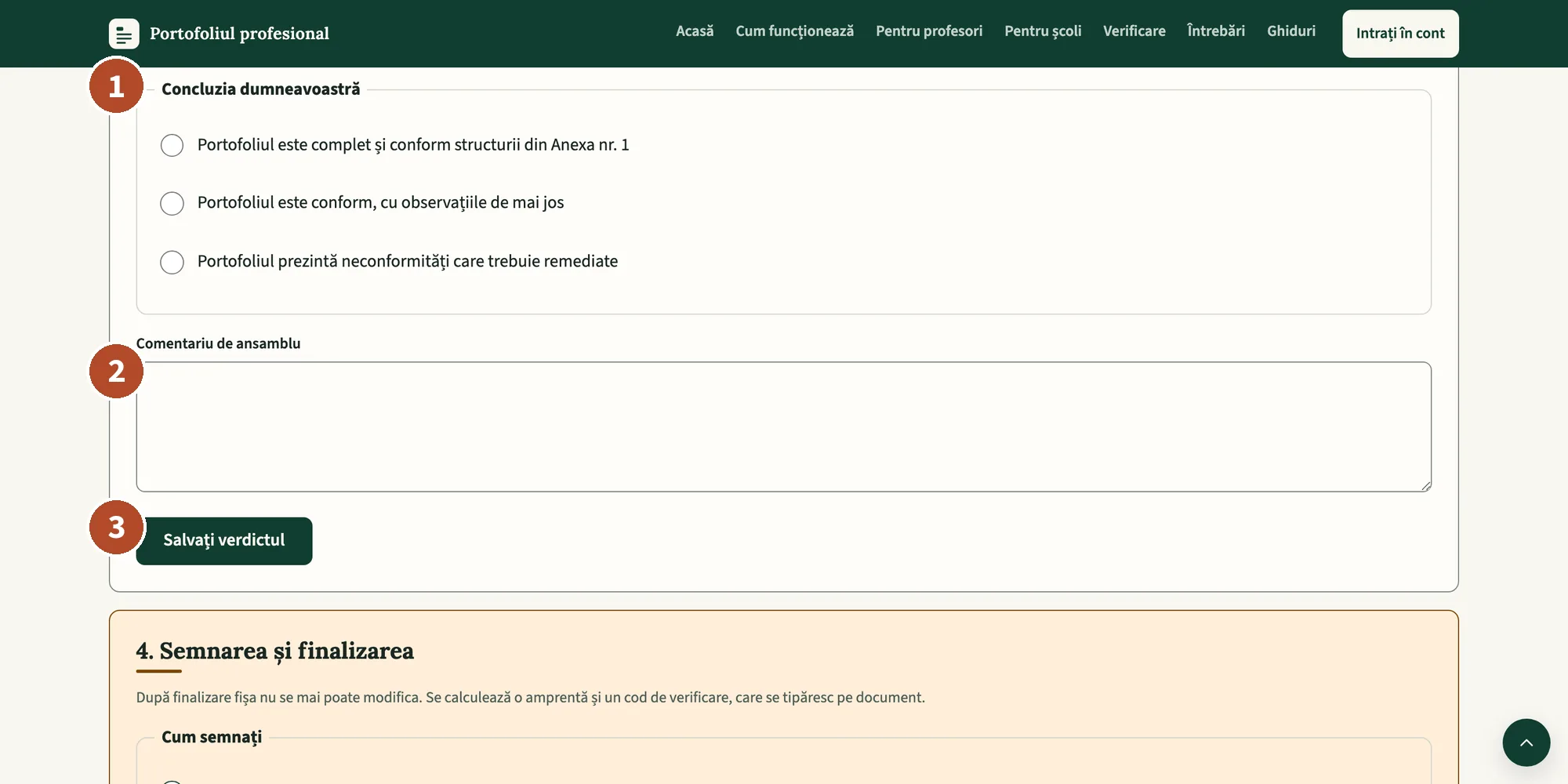The width and height of the screenshot is (1568, 784).
Task: Click the Portofoliul profesional site title
Action: 239,34
